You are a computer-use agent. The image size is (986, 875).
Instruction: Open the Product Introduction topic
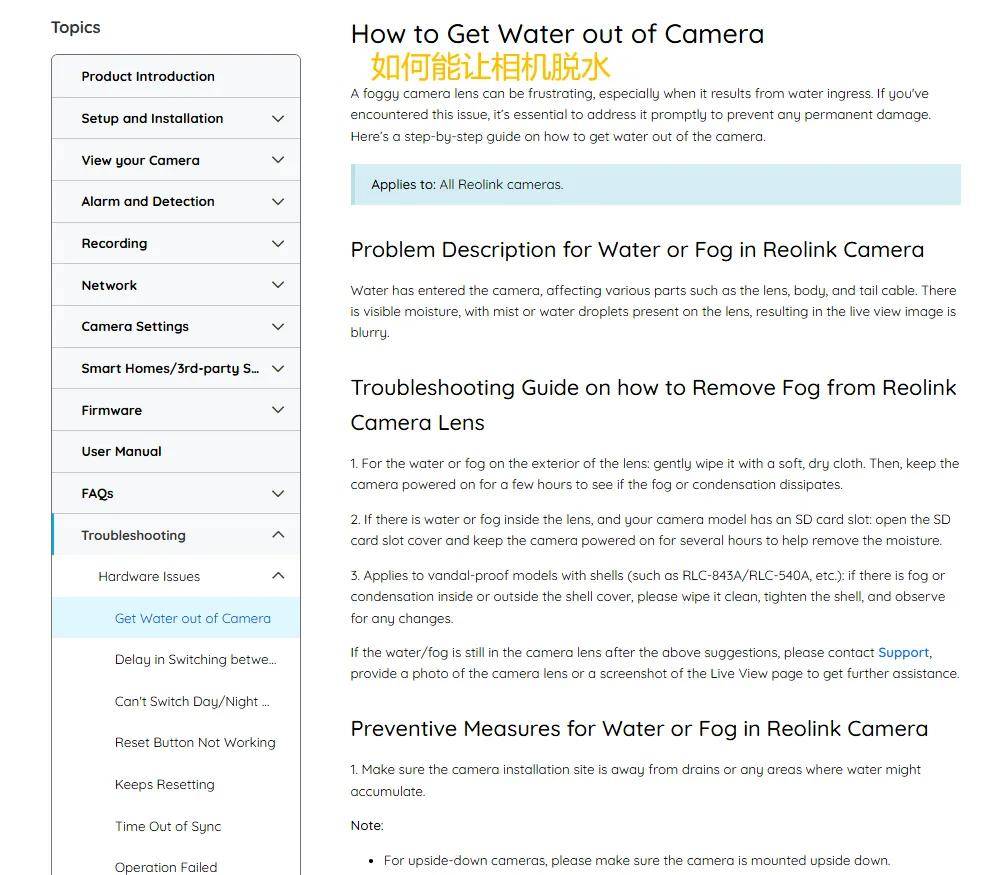[x=176, y=76]
